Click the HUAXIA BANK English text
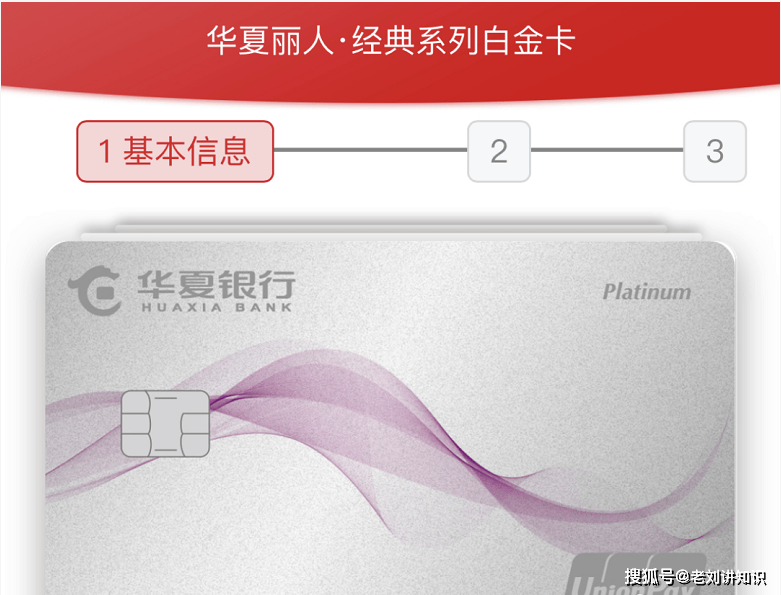This screenshot has width=781, height=595. pos(217,308)
